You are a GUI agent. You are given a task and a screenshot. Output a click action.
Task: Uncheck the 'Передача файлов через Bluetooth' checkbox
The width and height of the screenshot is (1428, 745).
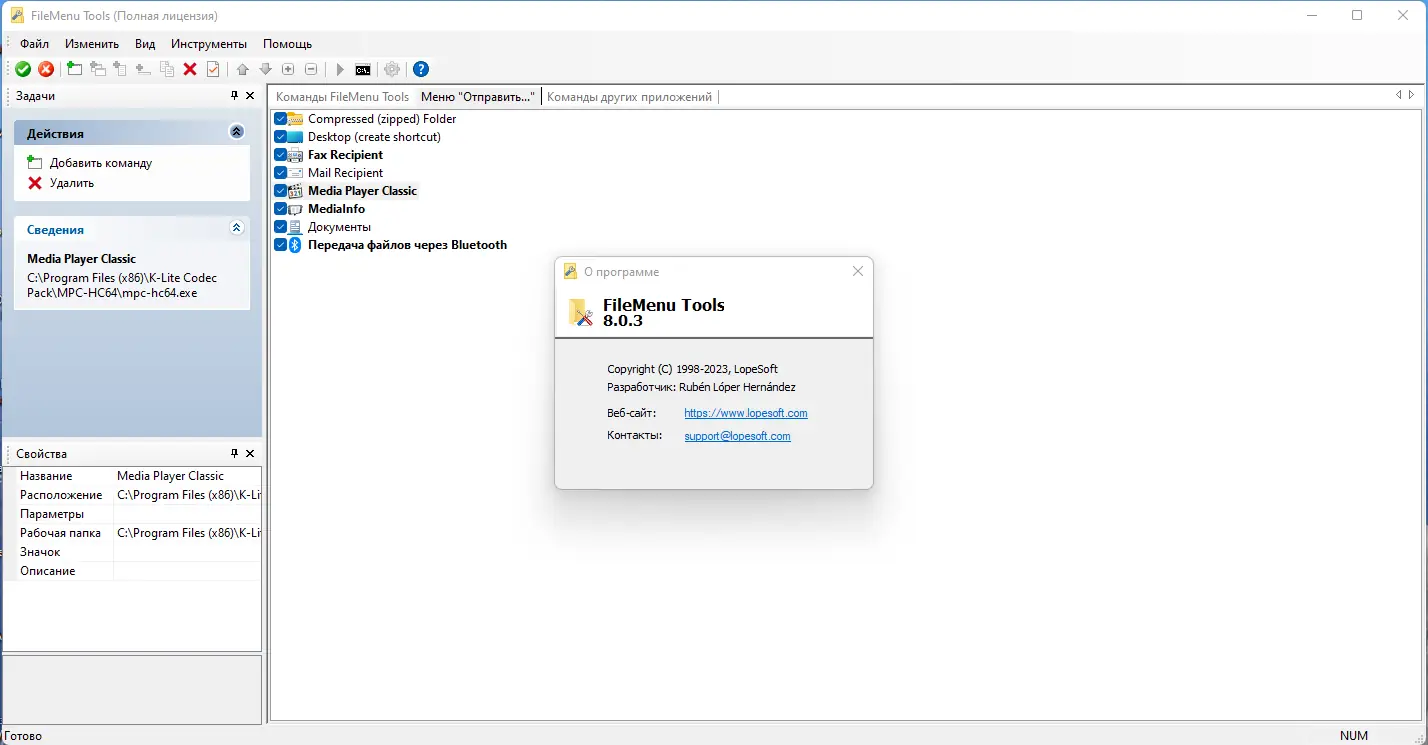coord(280,244)
